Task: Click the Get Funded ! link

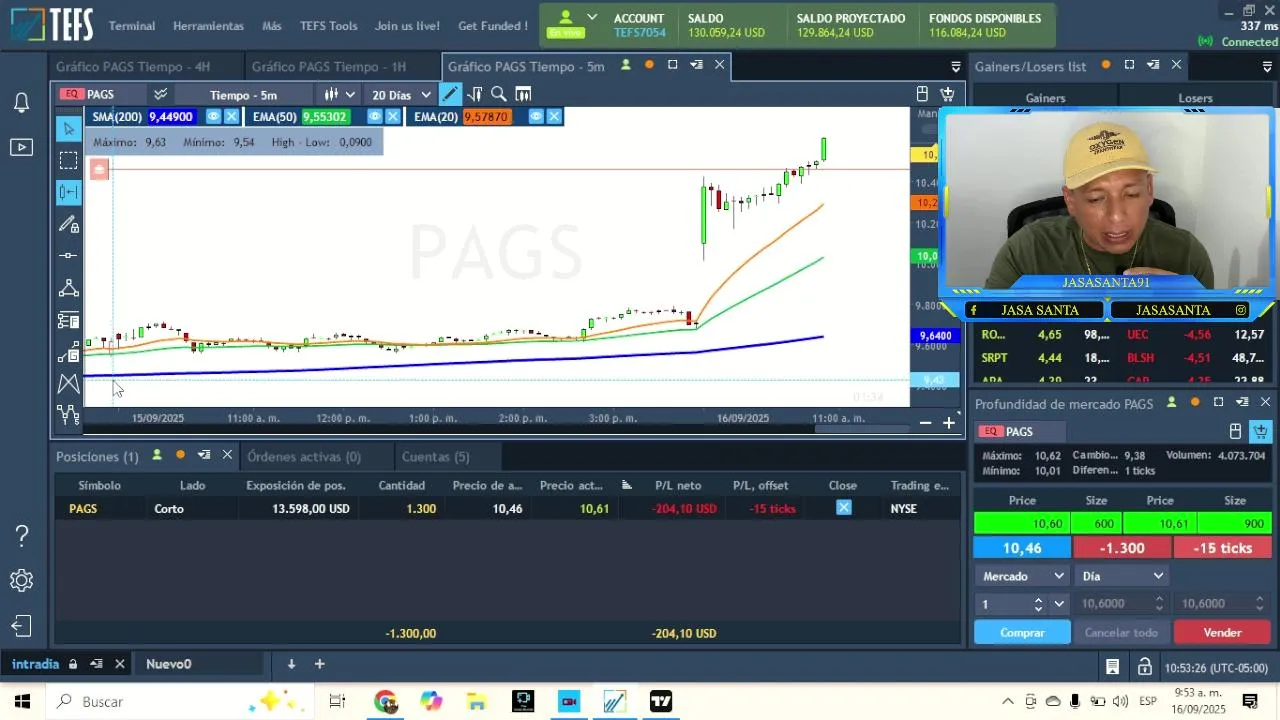Action: tap(493, 26)
